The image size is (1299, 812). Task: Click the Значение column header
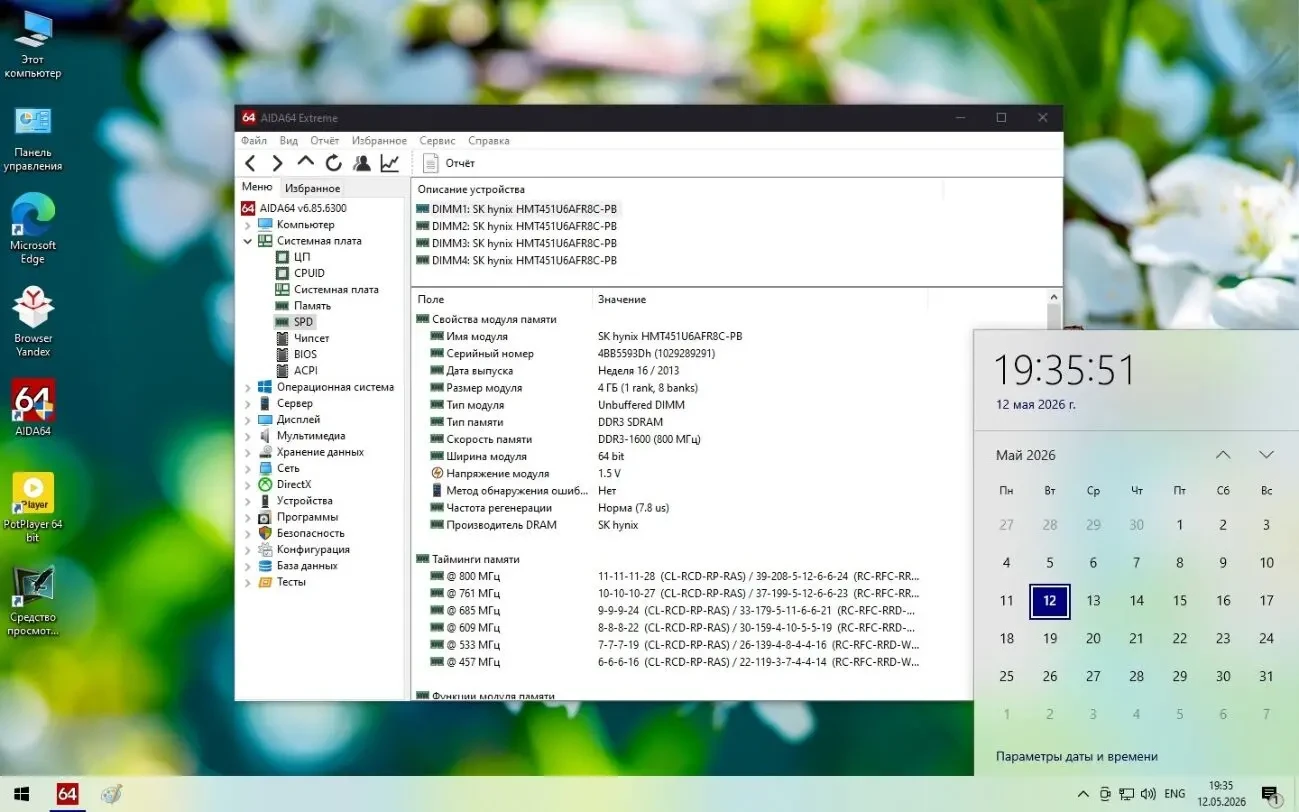point(760,299)
